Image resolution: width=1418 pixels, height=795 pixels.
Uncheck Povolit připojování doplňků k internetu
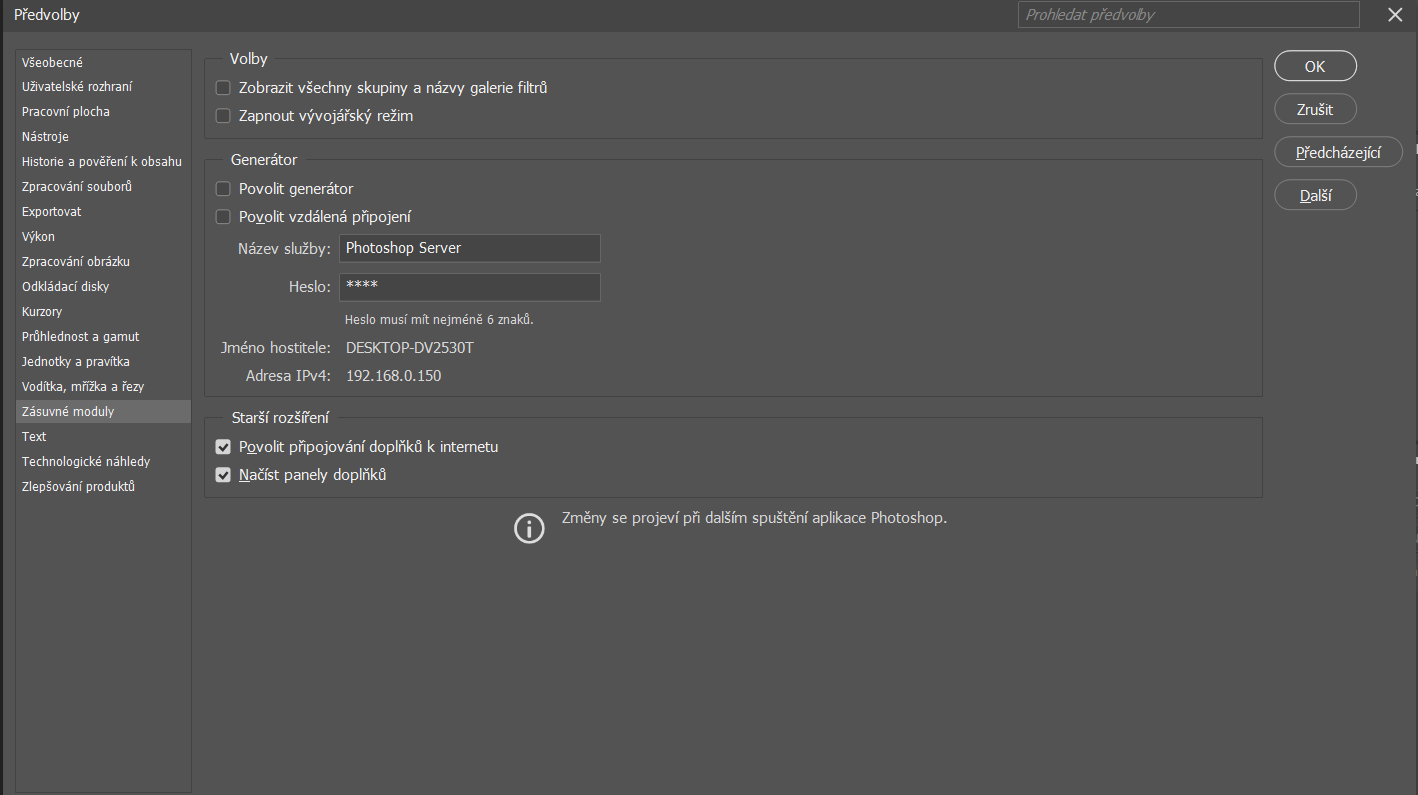223,447
